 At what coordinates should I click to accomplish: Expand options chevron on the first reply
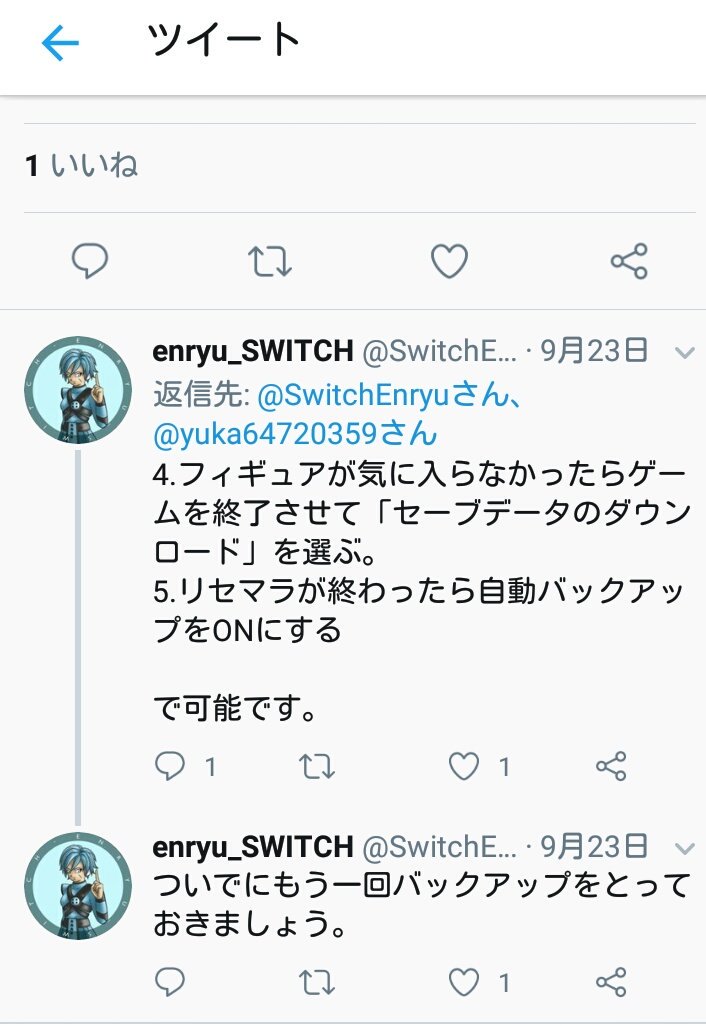click(x=684, y=353)
